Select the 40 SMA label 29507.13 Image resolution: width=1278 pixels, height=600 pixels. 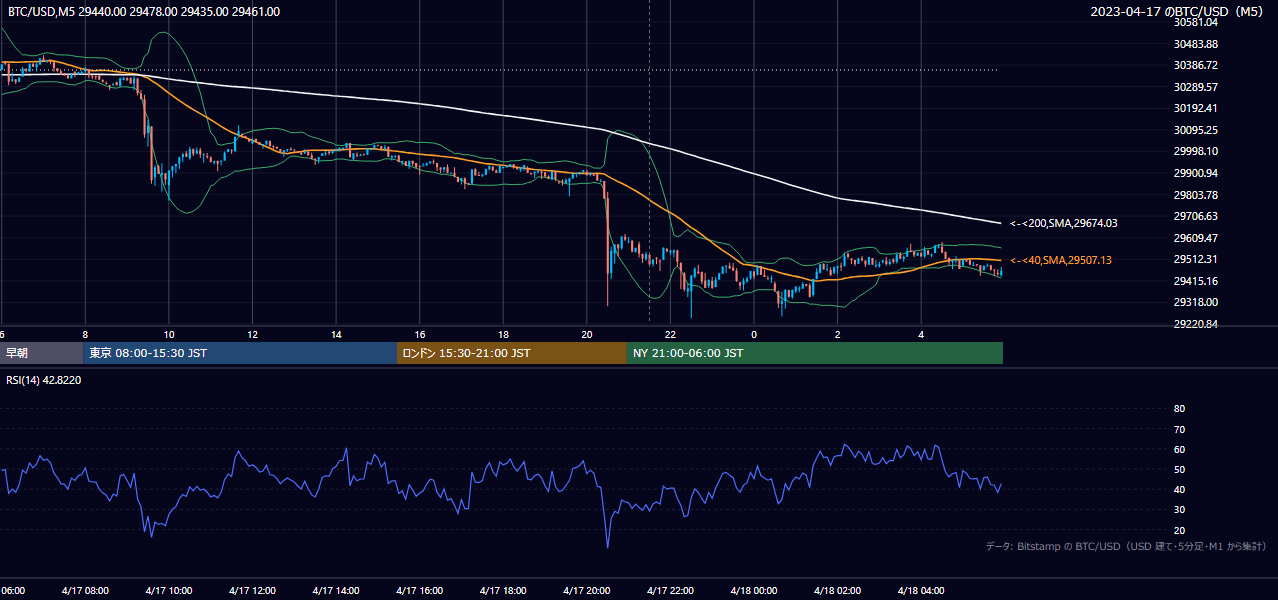click(1061, 260)
